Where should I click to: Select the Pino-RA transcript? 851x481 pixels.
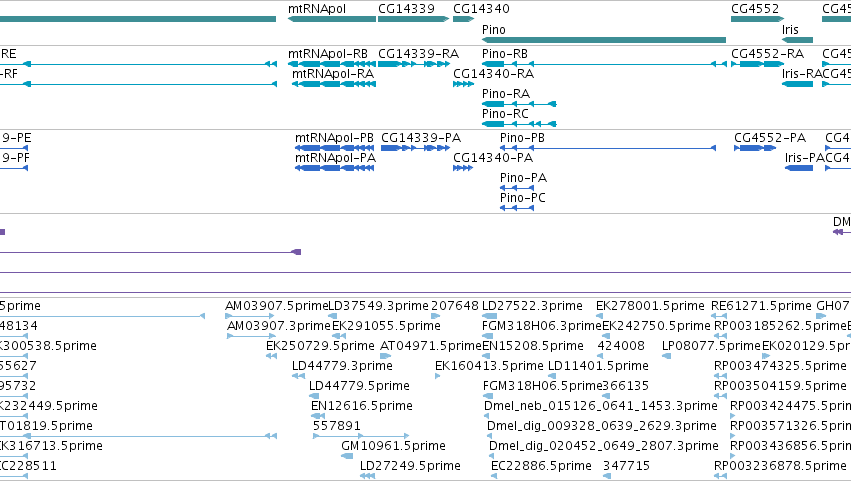tap(519, 104)
